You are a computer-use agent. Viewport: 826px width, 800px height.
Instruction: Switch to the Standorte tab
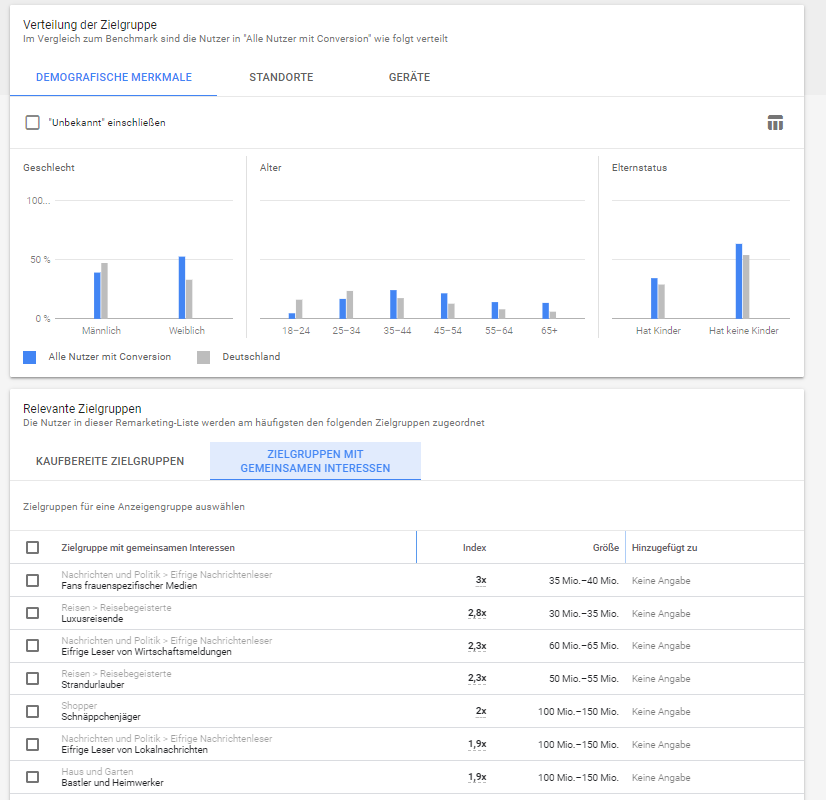(x=281, y=77)
